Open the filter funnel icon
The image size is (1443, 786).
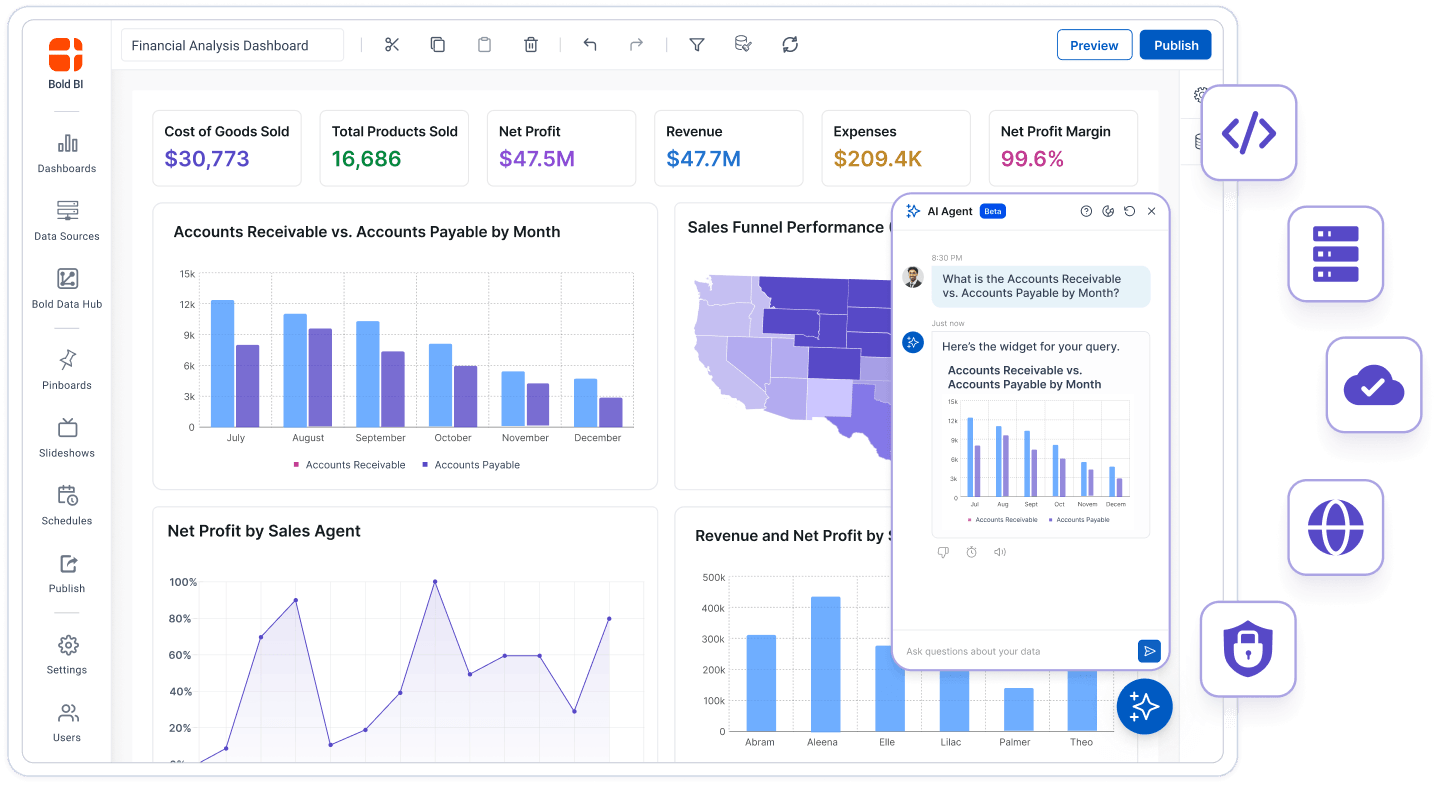697,44
